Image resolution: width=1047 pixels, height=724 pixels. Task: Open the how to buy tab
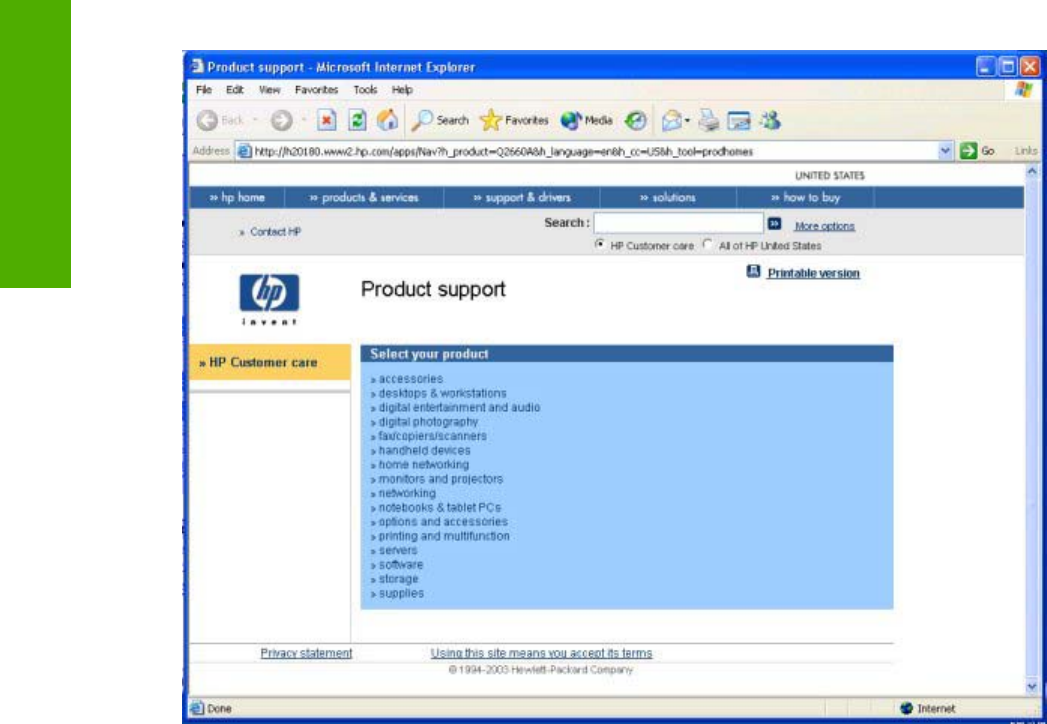click(805, 198)
